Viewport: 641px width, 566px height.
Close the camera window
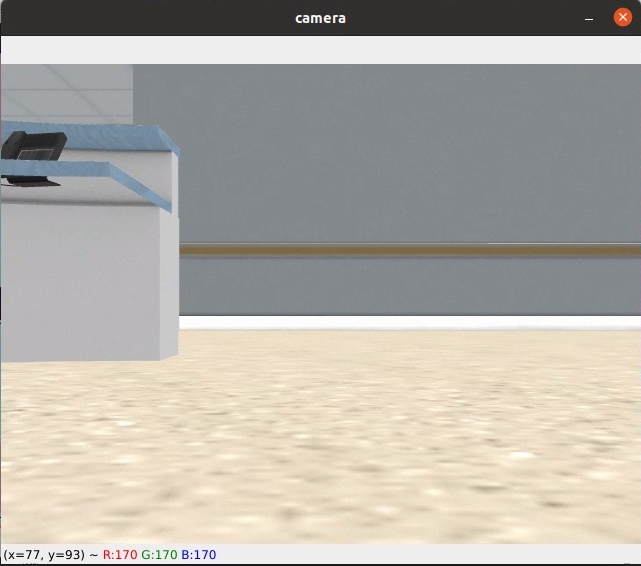[622, 18]
